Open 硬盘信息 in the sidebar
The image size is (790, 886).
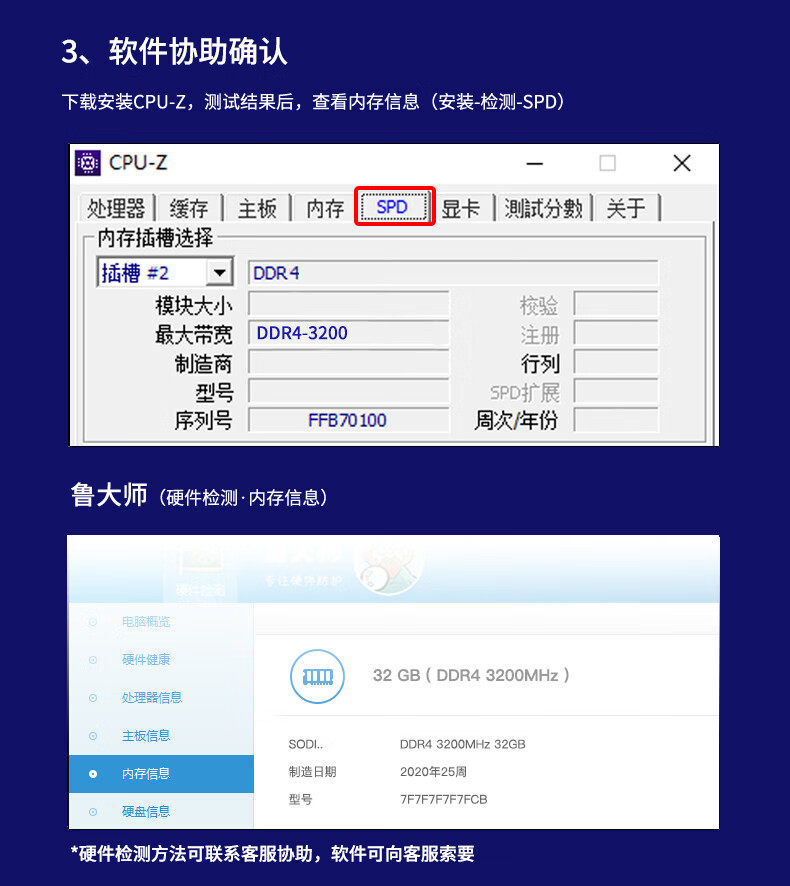pyautogui.click(x=146, y=812)
